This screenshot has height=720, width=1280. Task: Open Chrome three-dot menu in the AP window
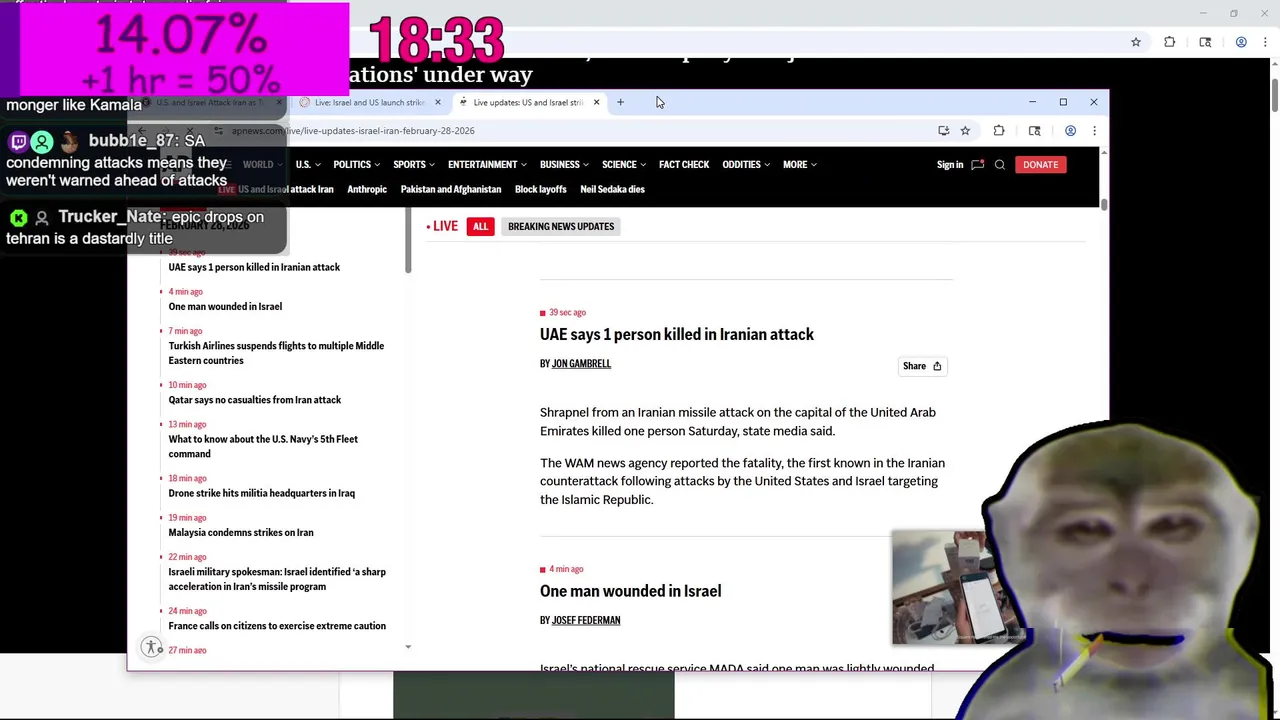click(x=1094, y=131)
